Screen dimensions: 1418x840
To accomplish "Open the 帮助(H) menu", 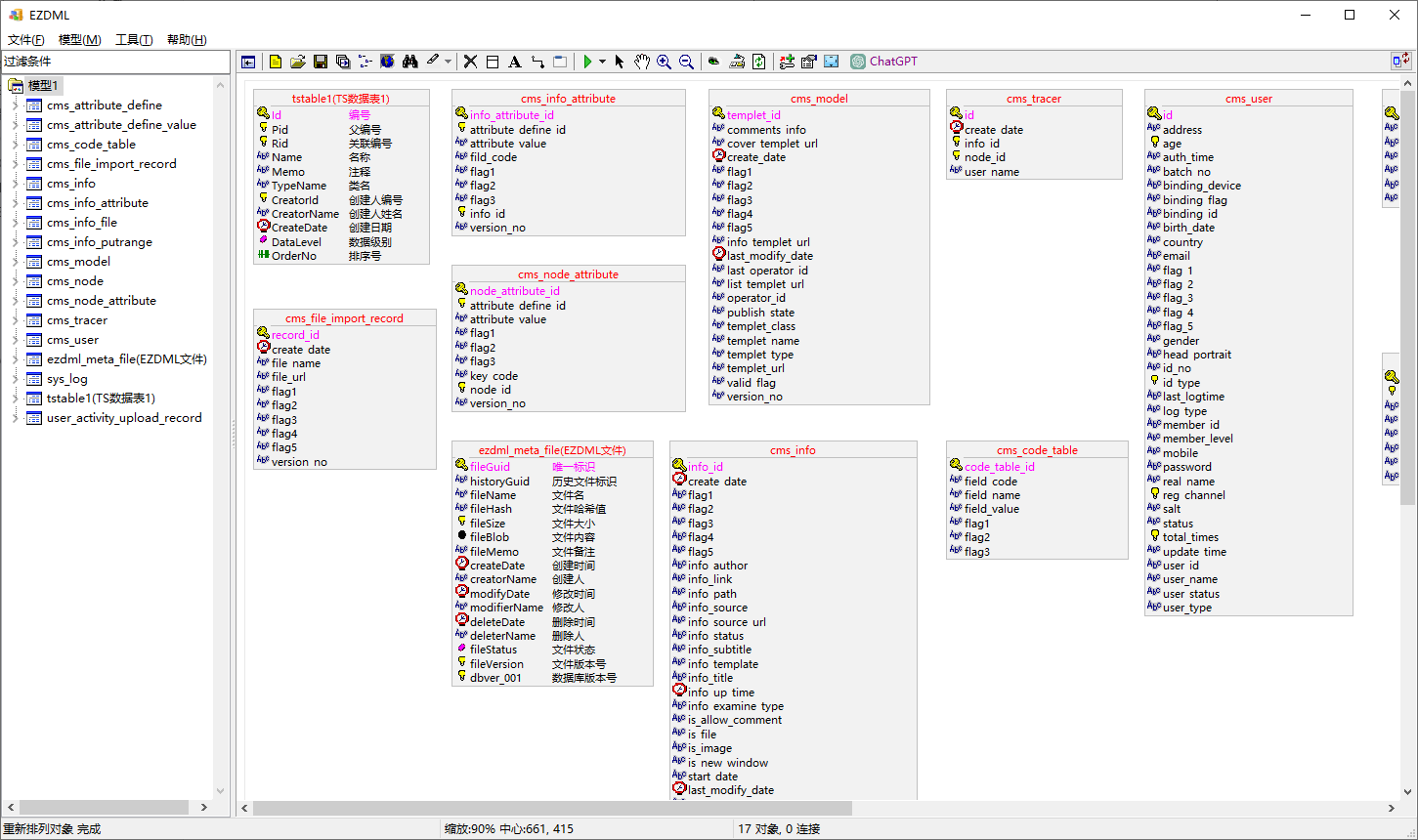I will click(187, 40).
